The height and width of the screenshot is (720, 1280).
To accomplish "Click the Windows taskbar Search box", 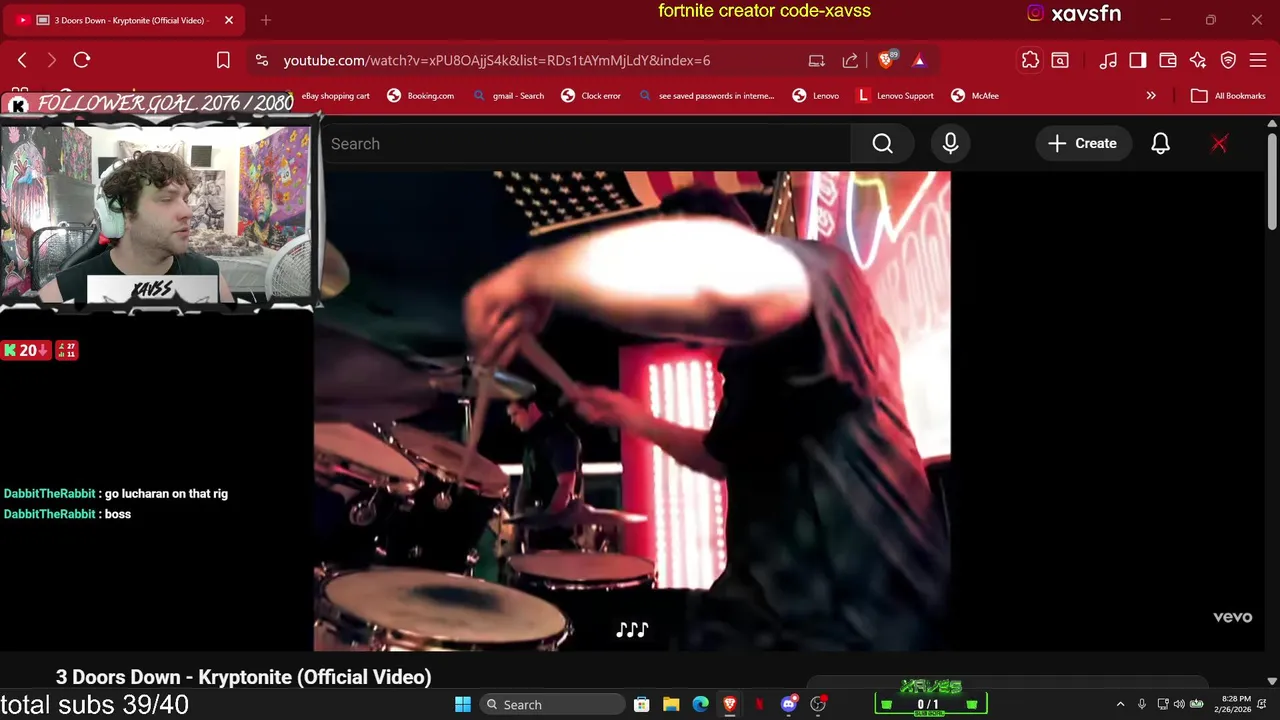I will tap(550, 704).
